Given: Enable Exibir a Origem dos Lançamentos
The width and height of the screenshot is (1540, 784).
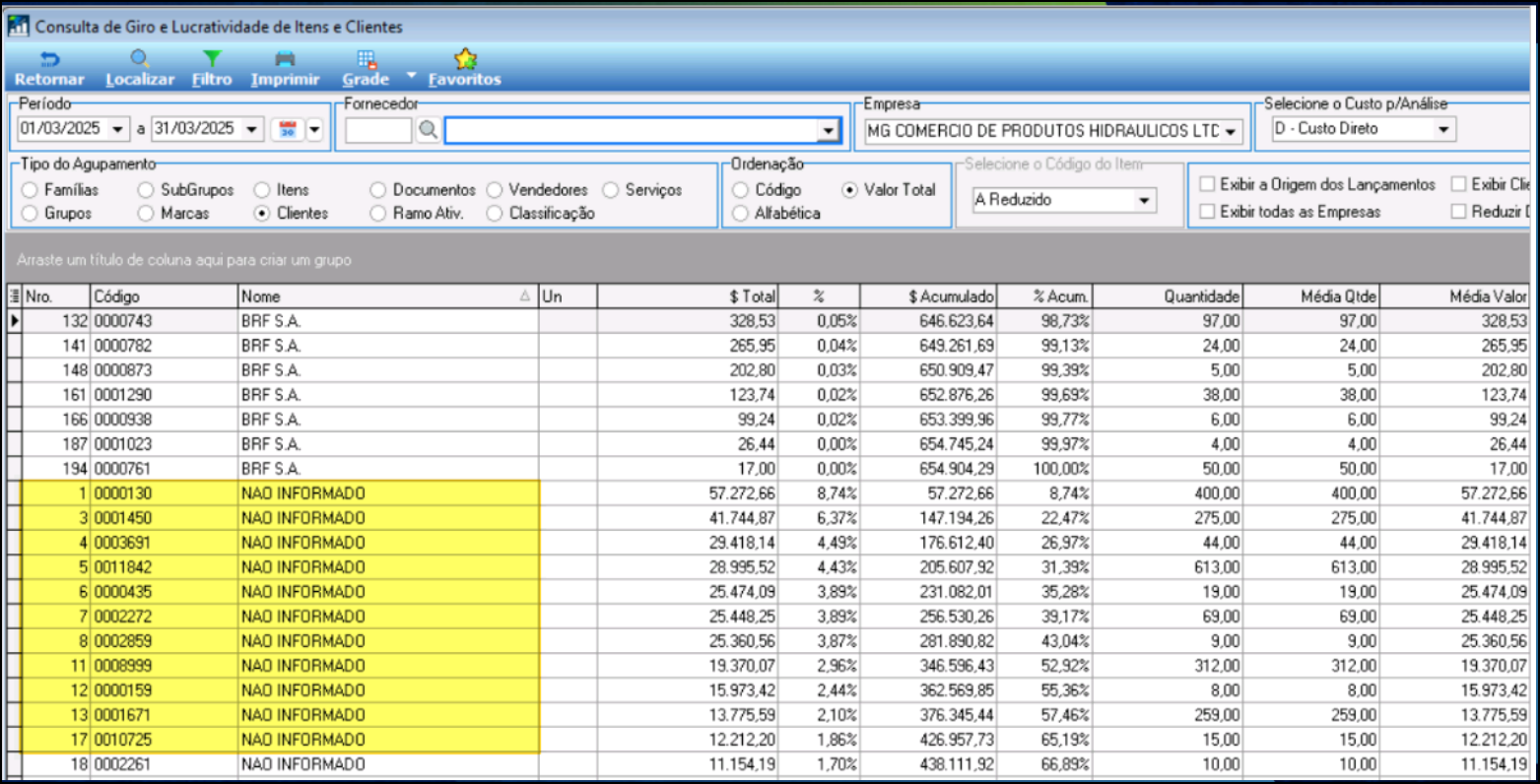Looking at the screenshot, I should coord(1317,184).
